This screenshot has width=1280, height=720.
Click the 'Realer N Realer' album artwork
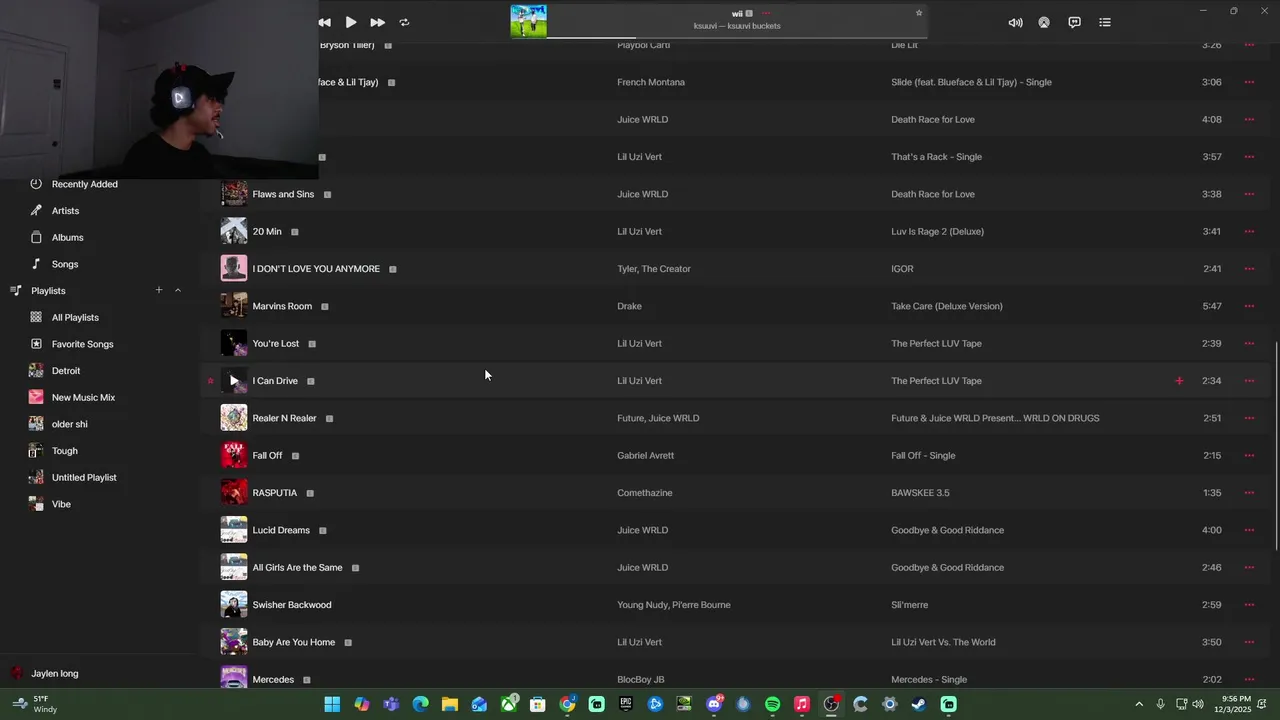coord(234,418)
